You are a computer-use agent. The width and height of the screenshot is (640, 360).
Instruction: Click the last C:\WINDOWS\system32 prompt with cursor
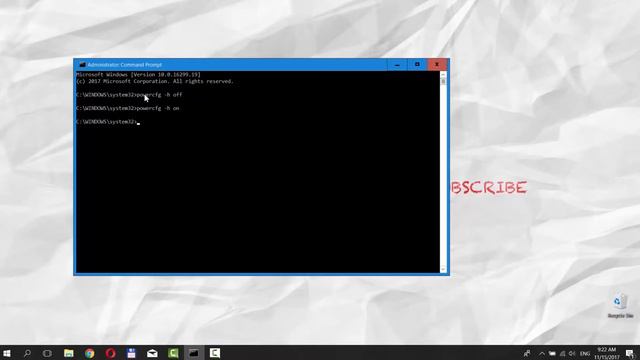108,122
